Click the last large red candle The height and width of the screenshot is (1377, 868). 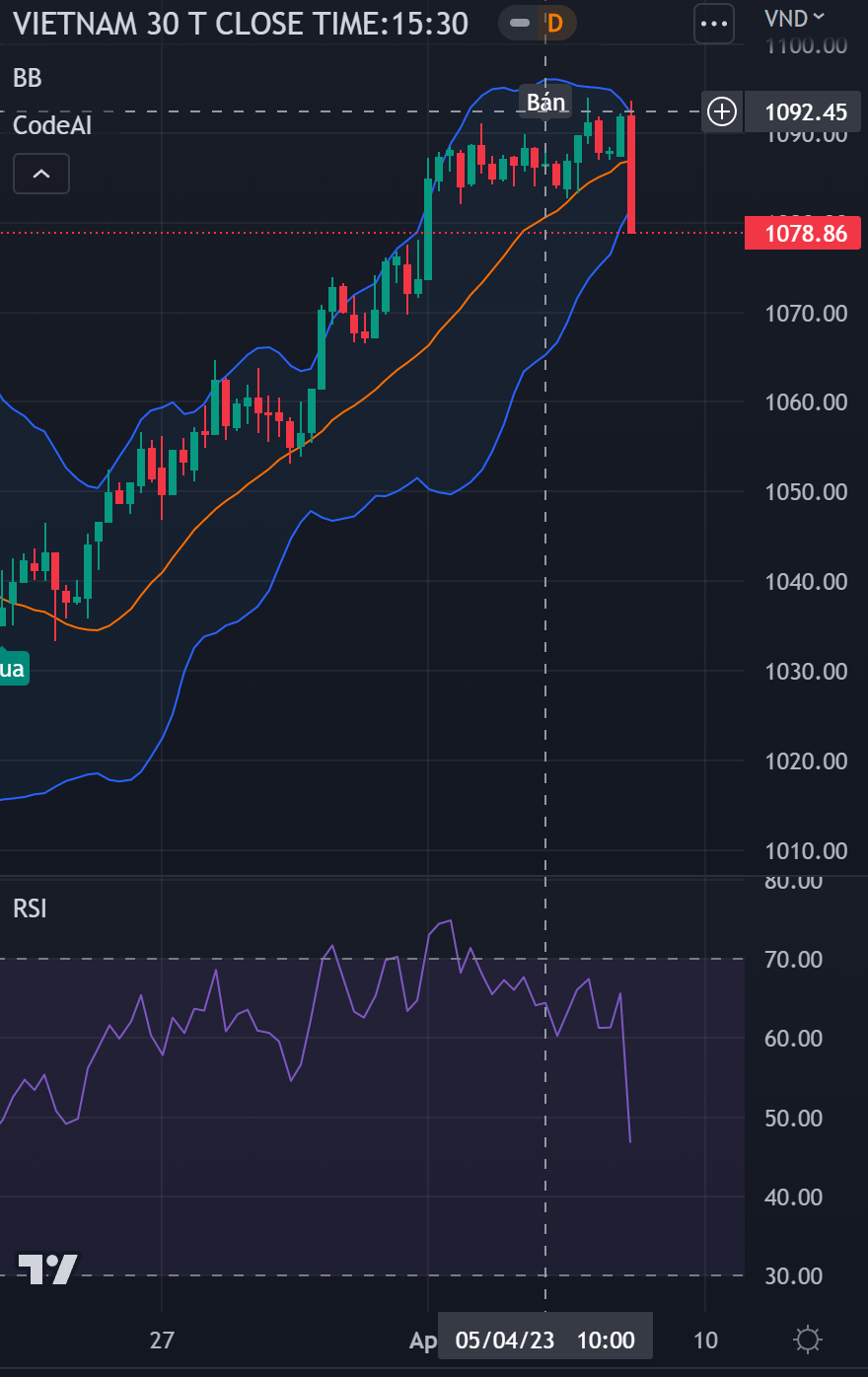pyautogui.click(x=630, y=174)
